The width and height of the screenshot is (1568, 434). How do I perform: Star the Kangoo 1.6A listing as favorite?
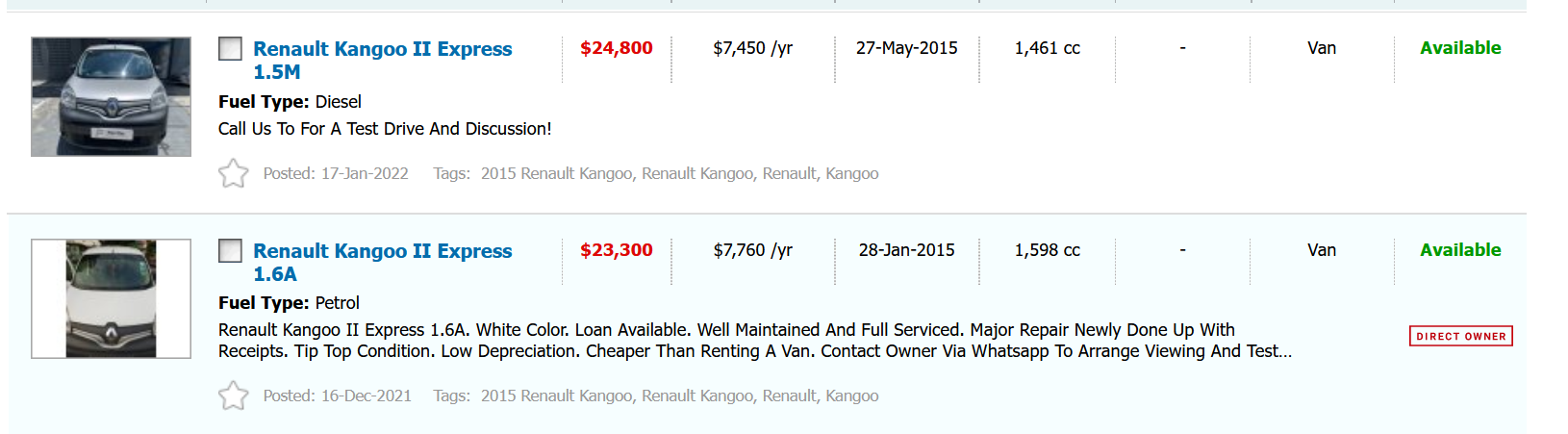(x=233, y=396)
